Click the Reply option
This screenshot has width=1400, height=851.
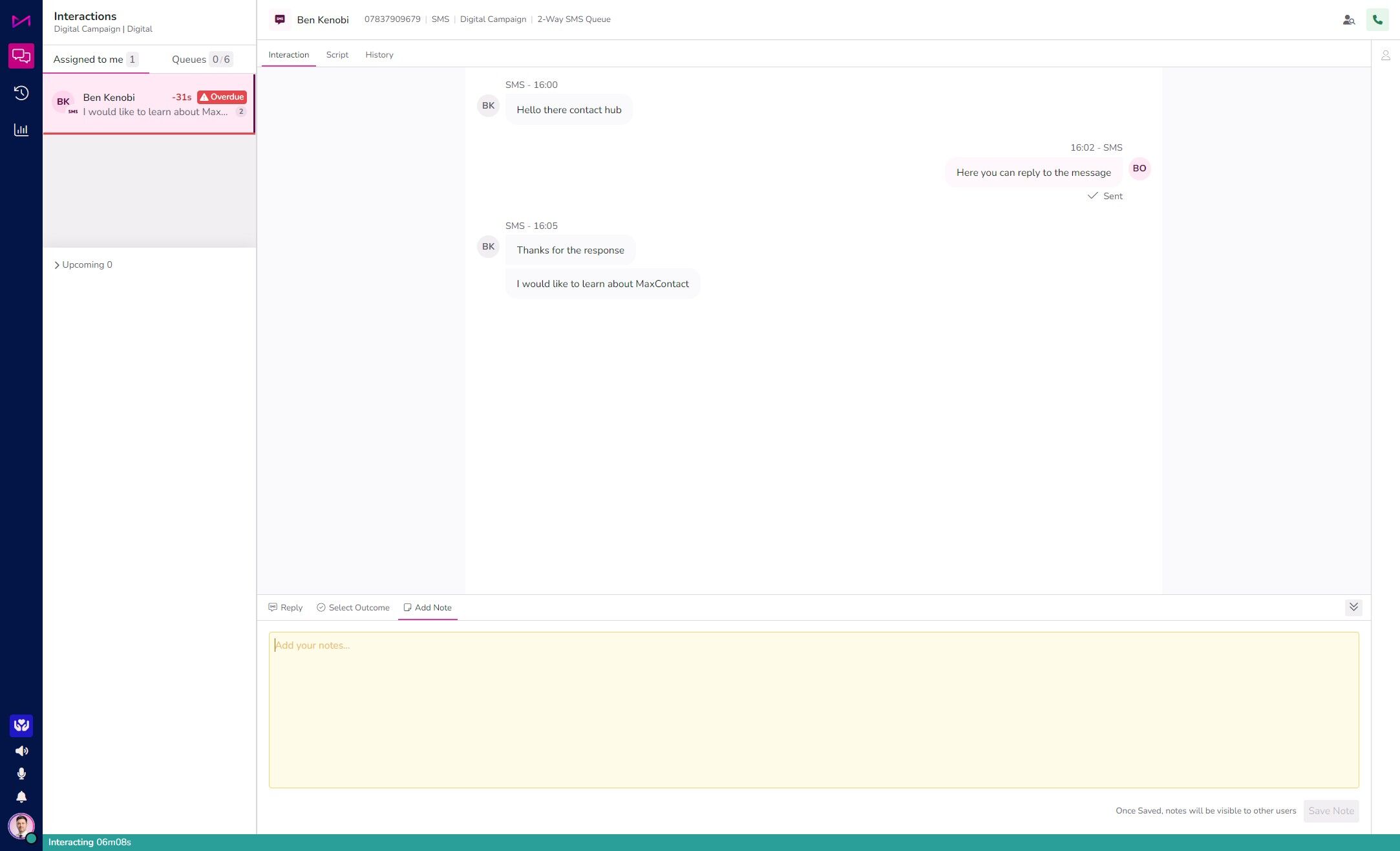tap(285, 608)
